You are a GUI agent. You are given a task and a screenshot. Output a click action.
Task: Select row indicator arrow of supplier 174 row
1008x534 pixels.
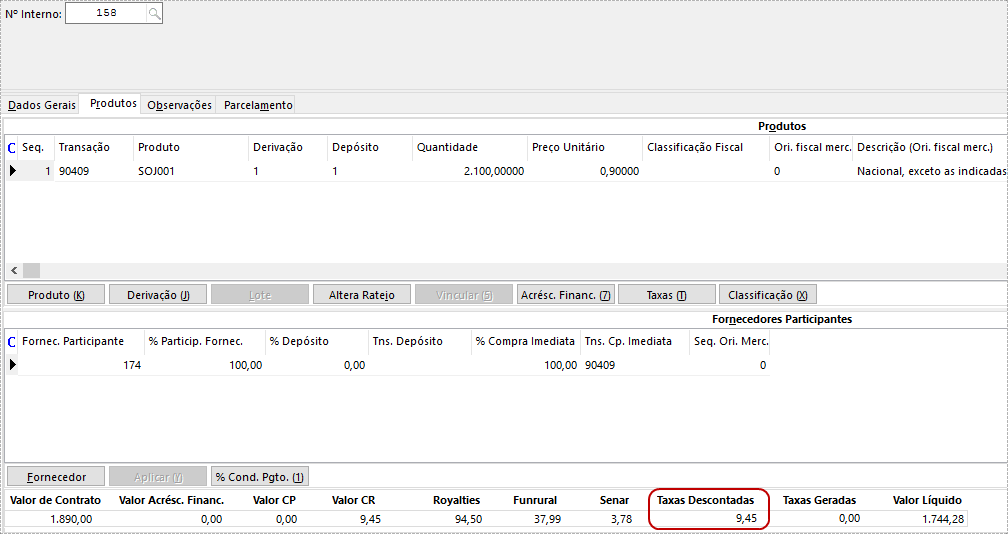click(x=13, y=365)
